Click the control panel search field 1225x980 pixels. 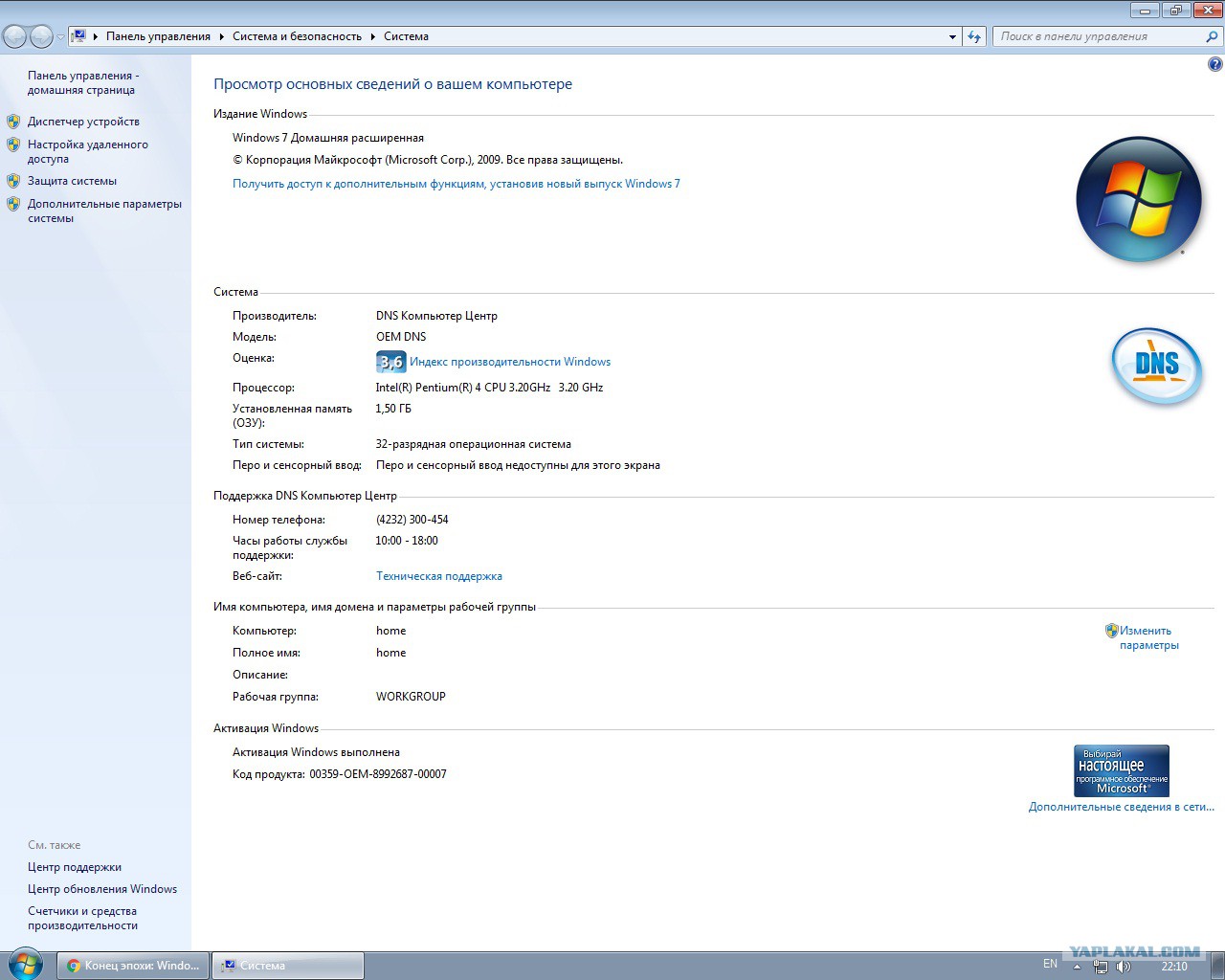click(x=1099, y=36)
